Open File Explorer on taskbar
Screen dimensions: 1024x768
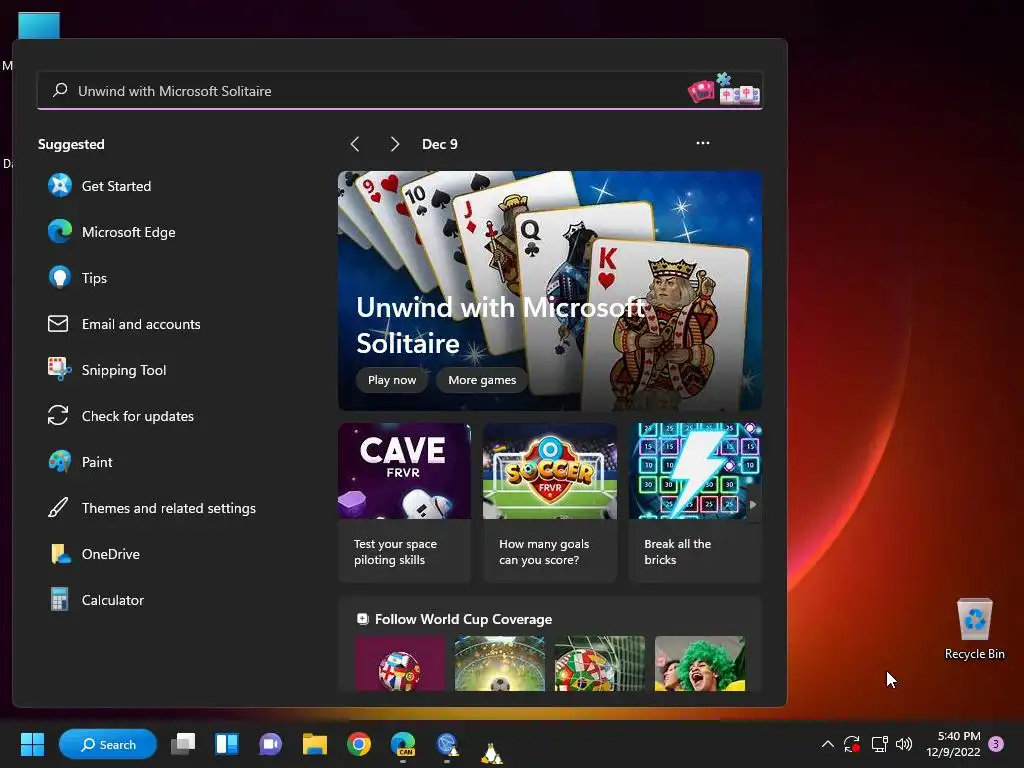click(315, 744)
